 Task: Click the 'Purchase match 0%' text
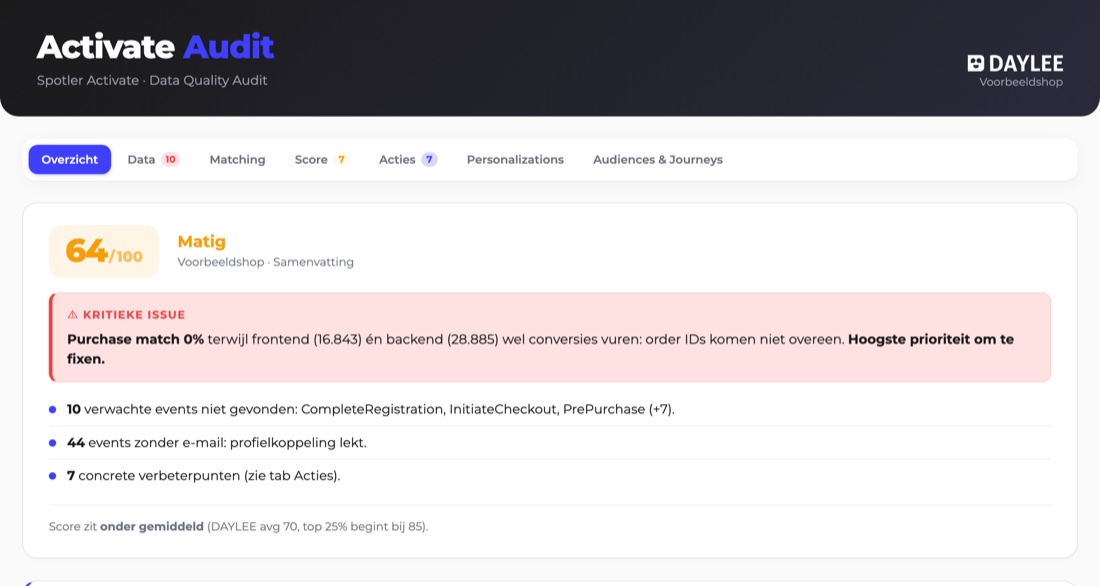coord(135,339)
